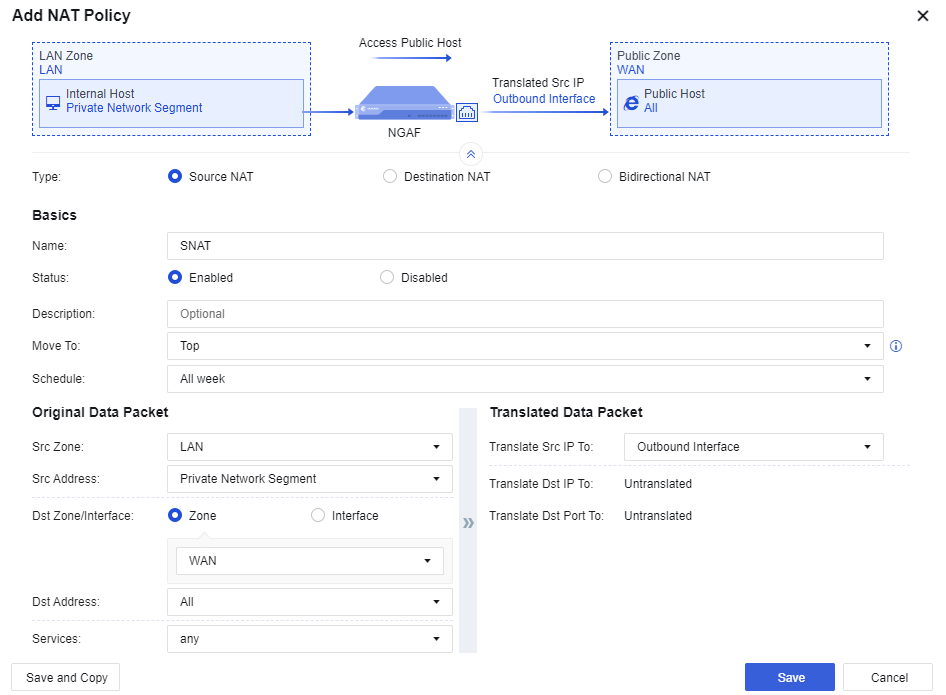Image resolution: width=946 pixels, height=695 pixels.
Task: Click the Save button
Action: (x=789, y=677)
